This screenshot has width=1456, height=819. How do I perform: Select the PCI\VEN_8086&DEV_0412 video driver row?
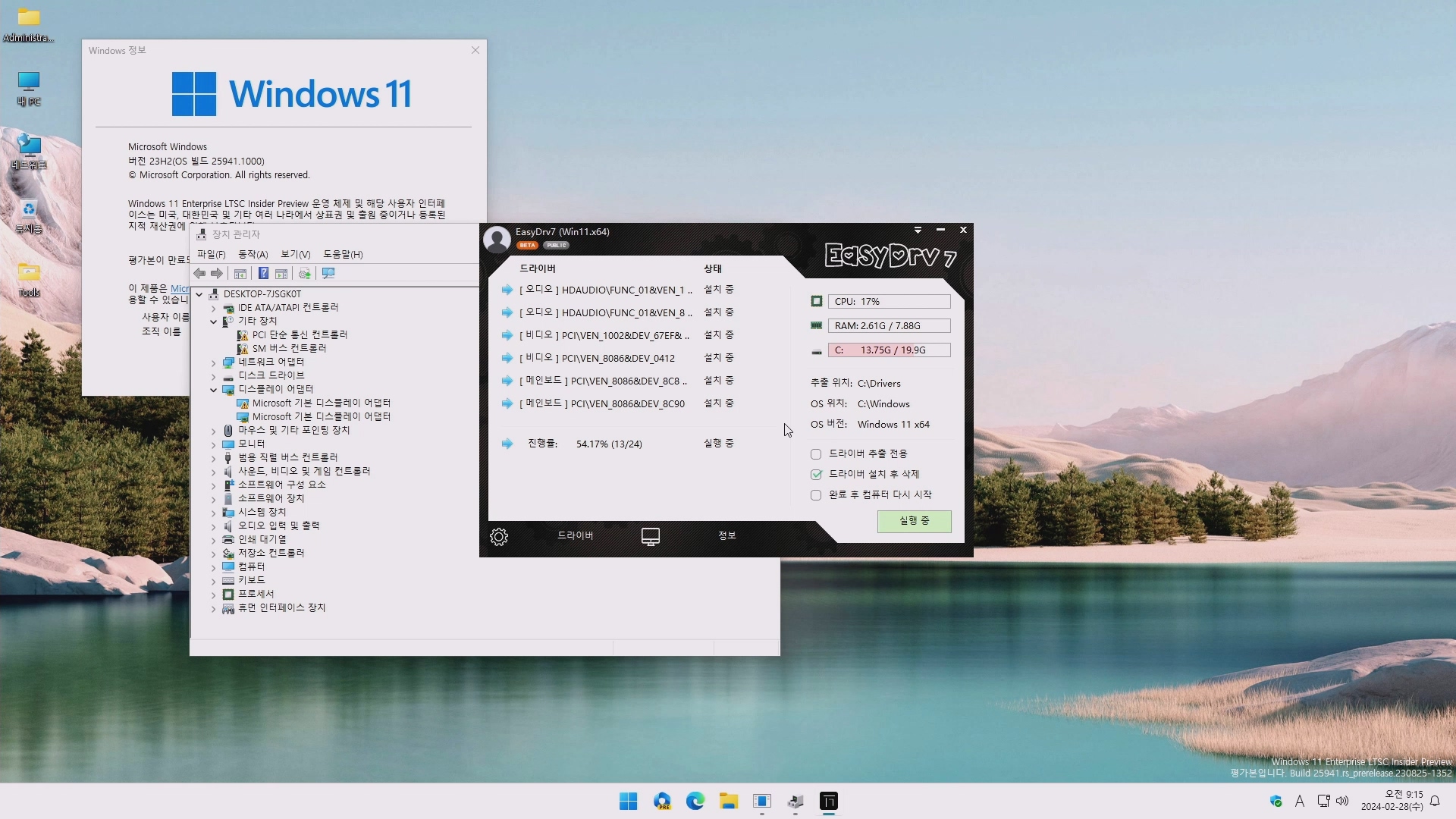click(x=618, y=358)
